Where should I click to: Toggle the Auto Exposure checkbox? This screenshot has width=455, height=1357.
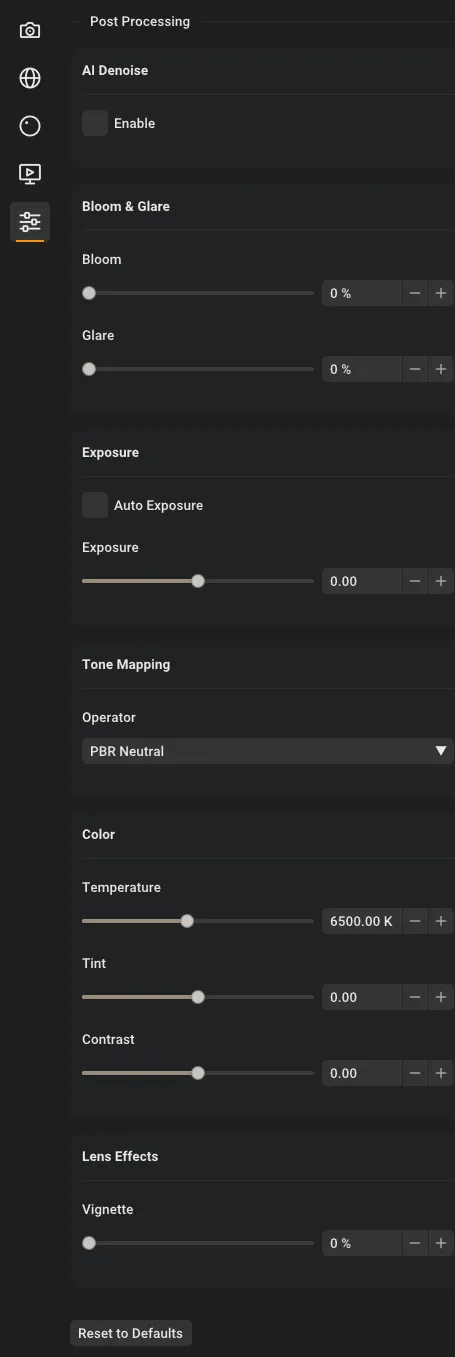[x=95, y=505]
